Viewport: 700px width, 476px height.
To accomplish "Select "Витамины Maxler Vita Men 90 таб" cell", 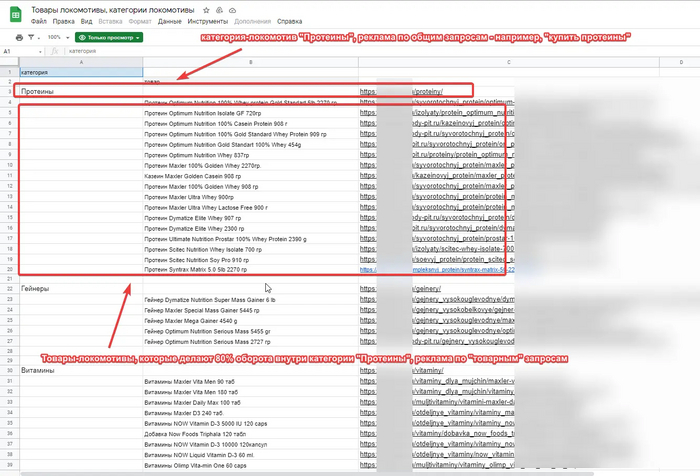I will (x=250, y=382).
